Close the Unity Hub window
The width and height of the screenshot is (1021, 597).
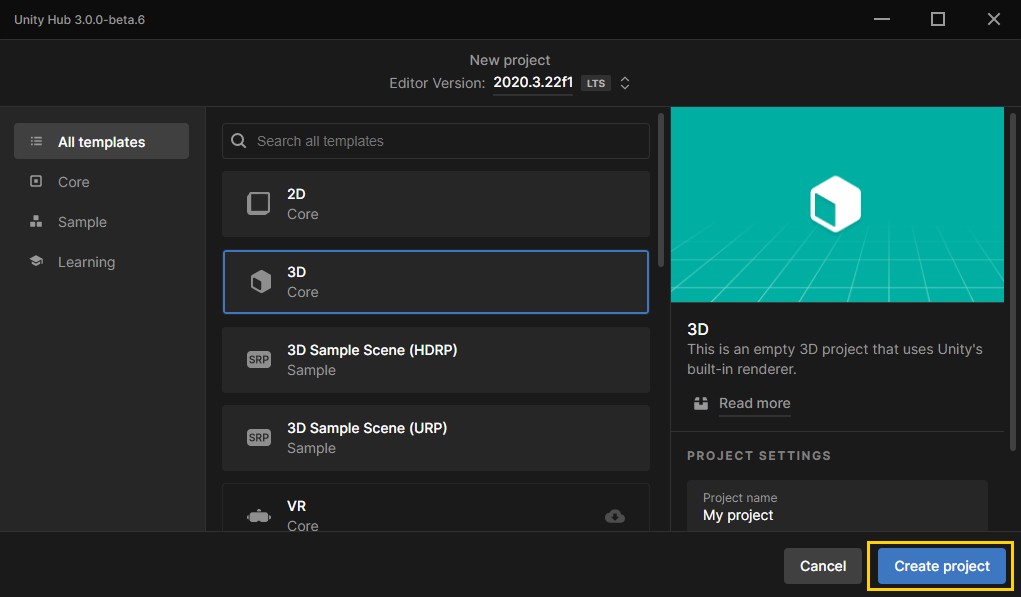994,19
